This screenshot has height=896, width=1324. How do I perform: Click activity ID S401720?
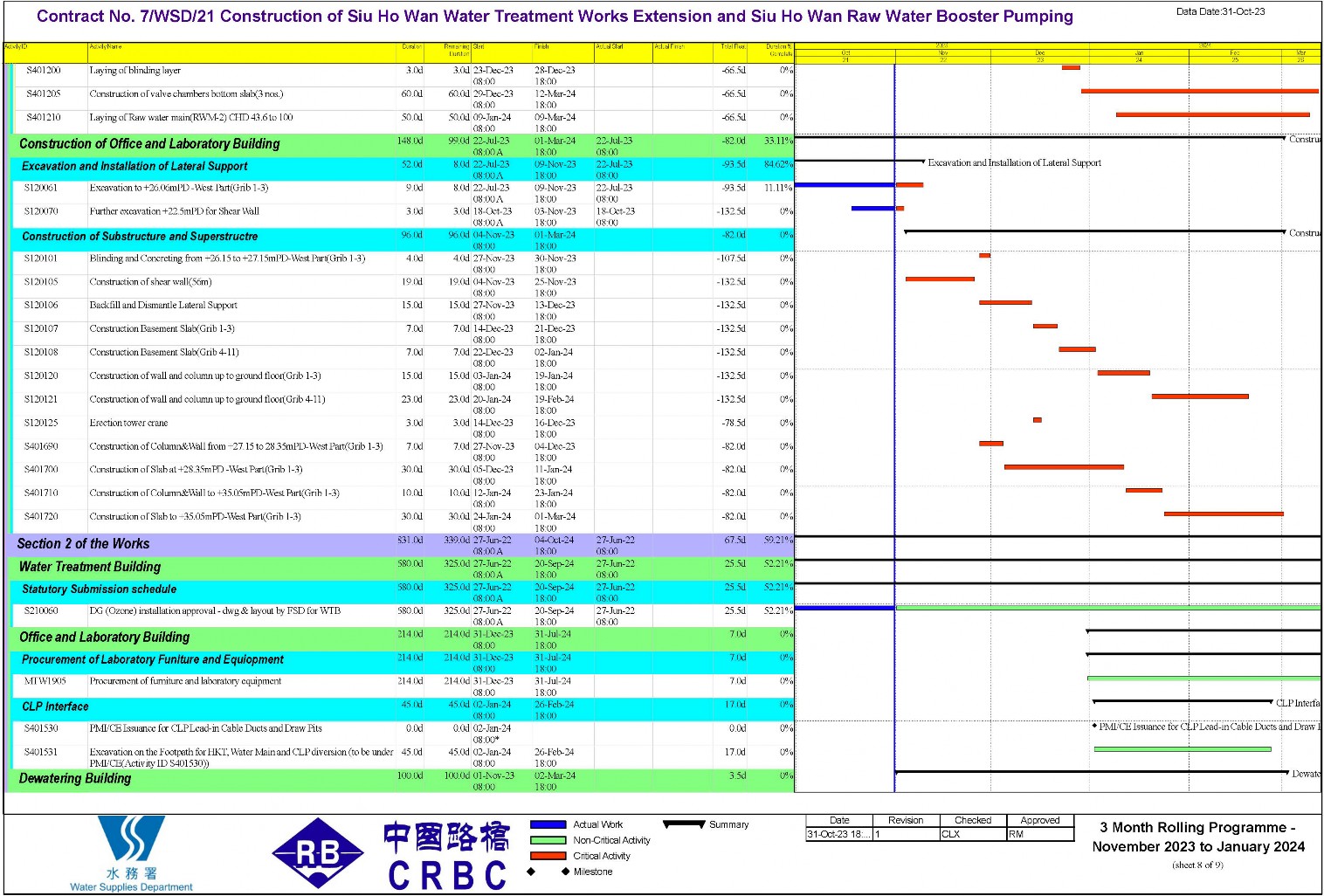click(x=41, y=517)
